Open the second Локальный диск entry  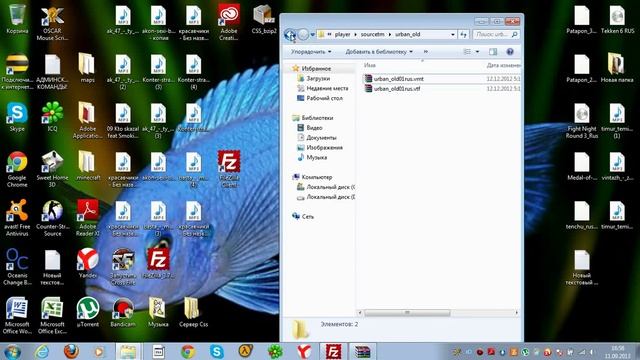[x=330, y=197]
